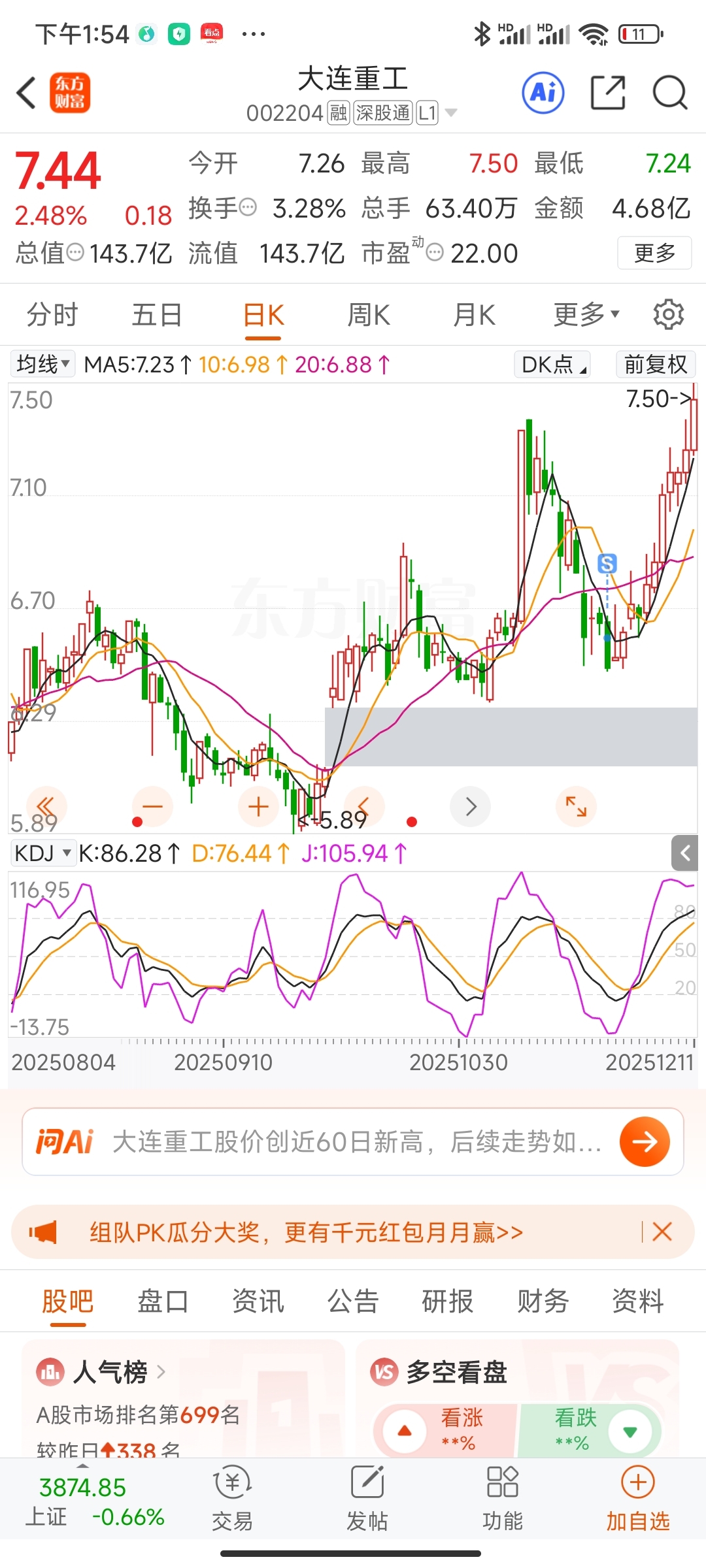Tap the S sell marker on chart
706x1568 pixels.
point(607,563)
